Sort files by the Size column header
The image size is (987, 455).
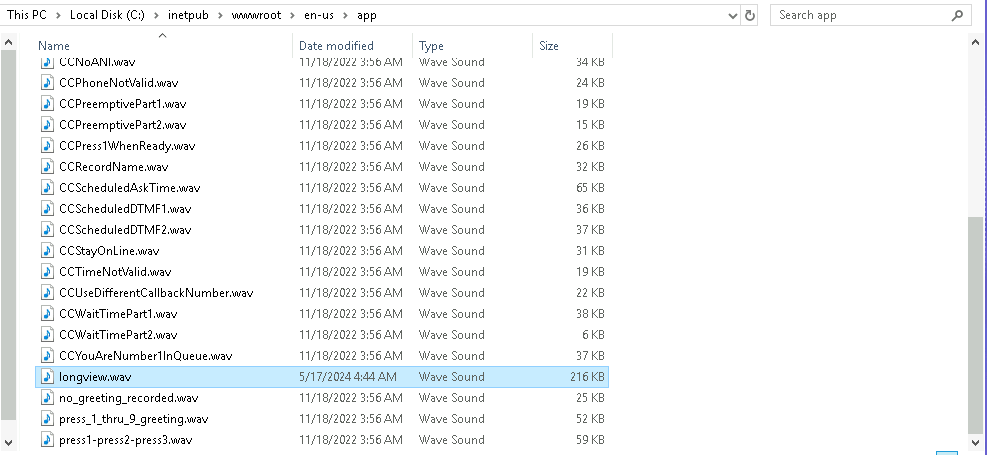(549, 46)
